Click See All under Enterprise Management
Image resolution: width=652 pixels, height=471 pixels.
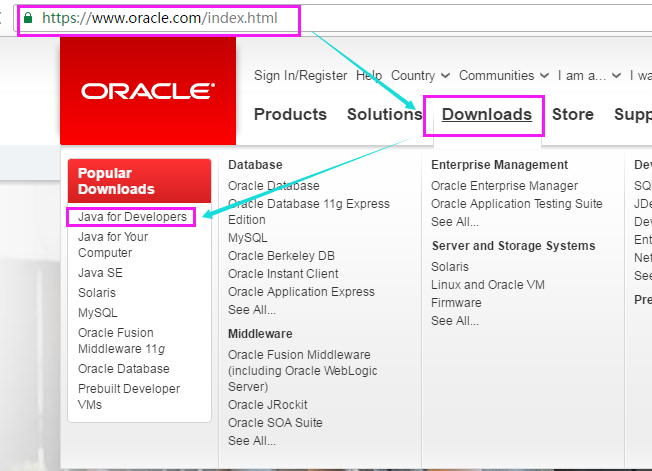point(454,222)
